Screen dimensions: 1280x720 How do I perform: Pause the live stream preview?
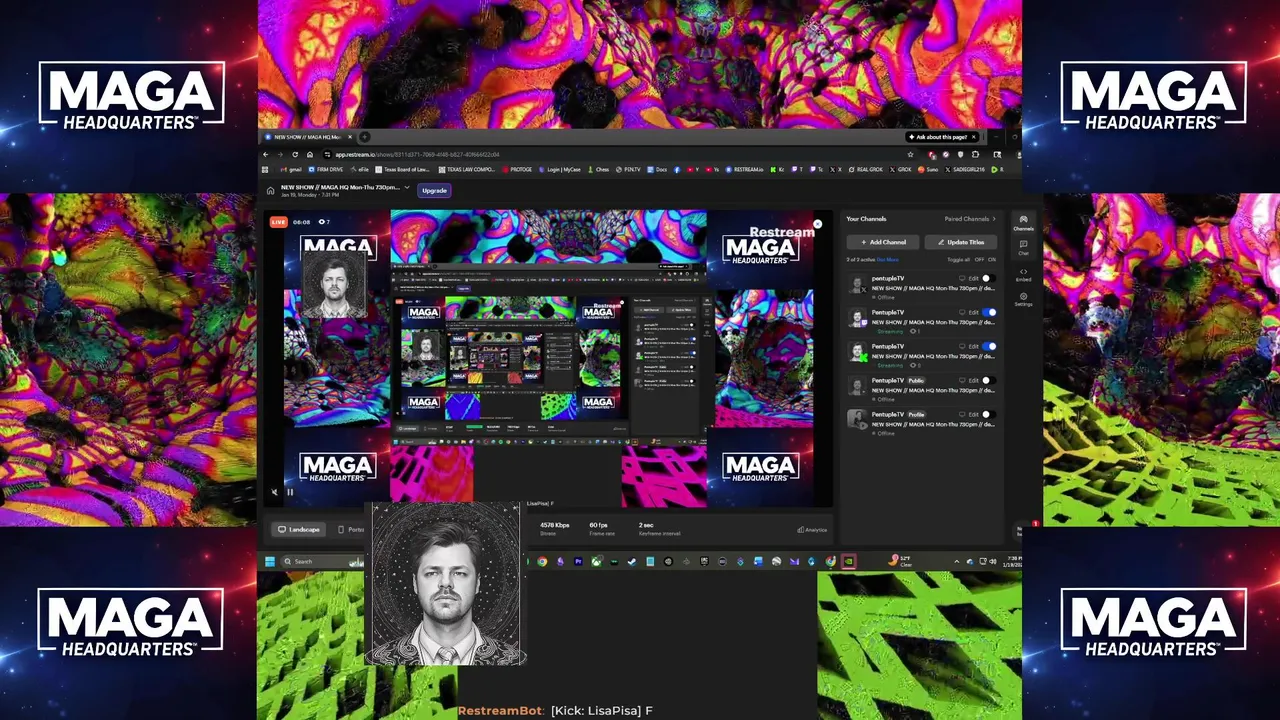click(290, 492)
